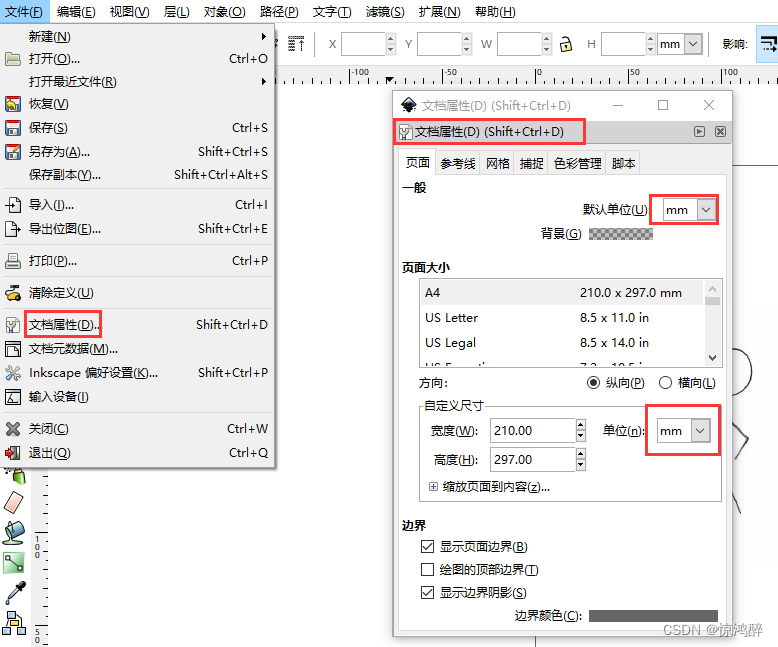
Task: Increase the page Width value
Action: pyautogui.click(x=581, y=425)
